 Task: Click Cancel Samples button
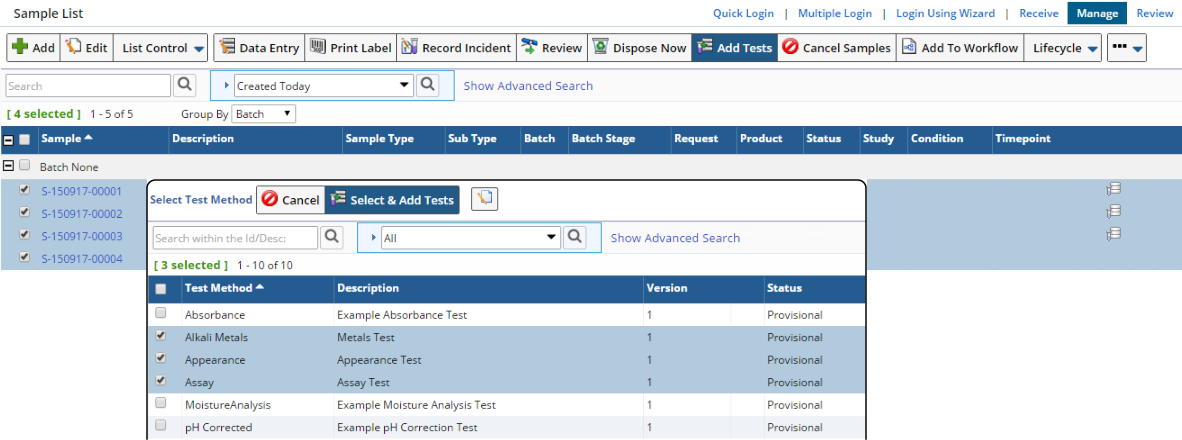click(x=837, y=47)
